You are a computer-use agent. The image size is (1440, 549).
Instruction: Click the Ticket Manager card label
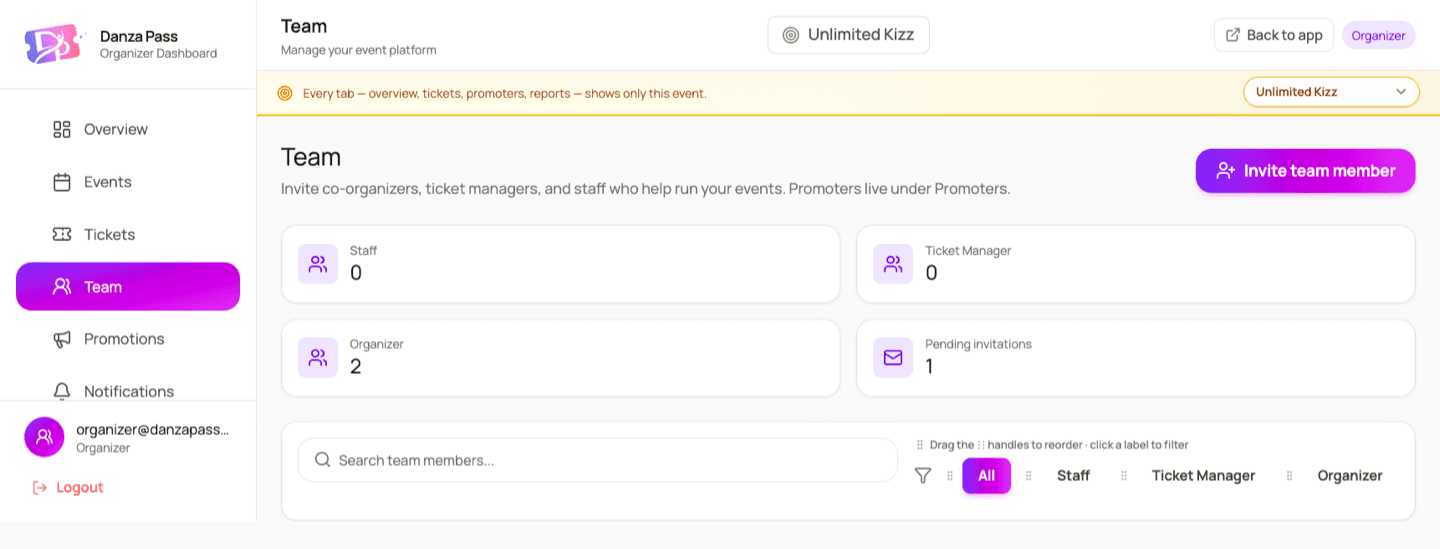point(968,251)
